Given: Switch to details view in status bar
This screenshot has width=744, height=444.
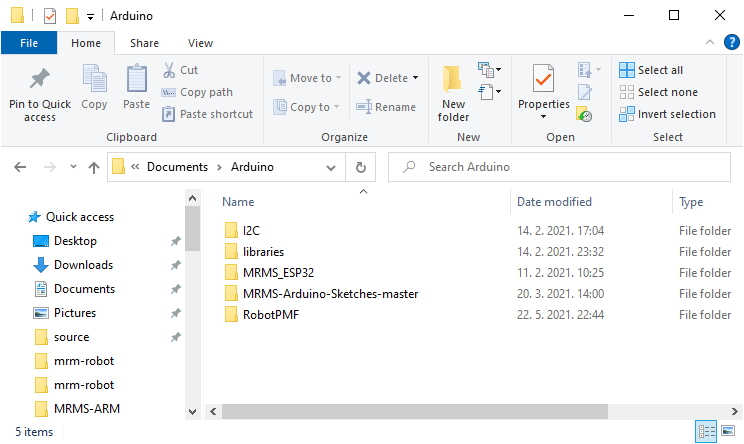Looking at the screenshot, I should tap(707, 431).
